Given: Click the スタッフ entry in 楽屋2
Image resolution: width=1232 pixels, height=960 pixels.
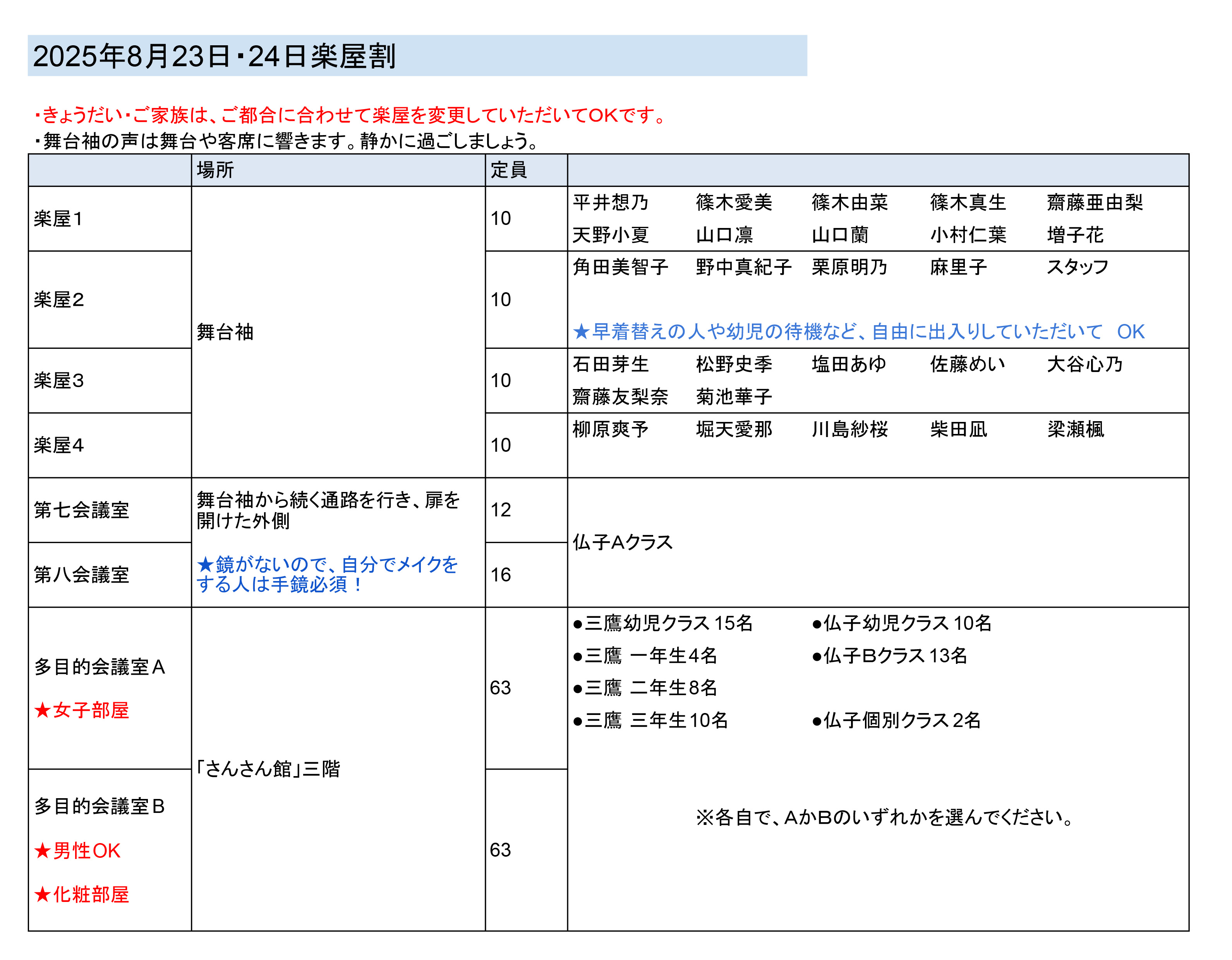Looking at the screenshot, I should (x=1078, y=267).
